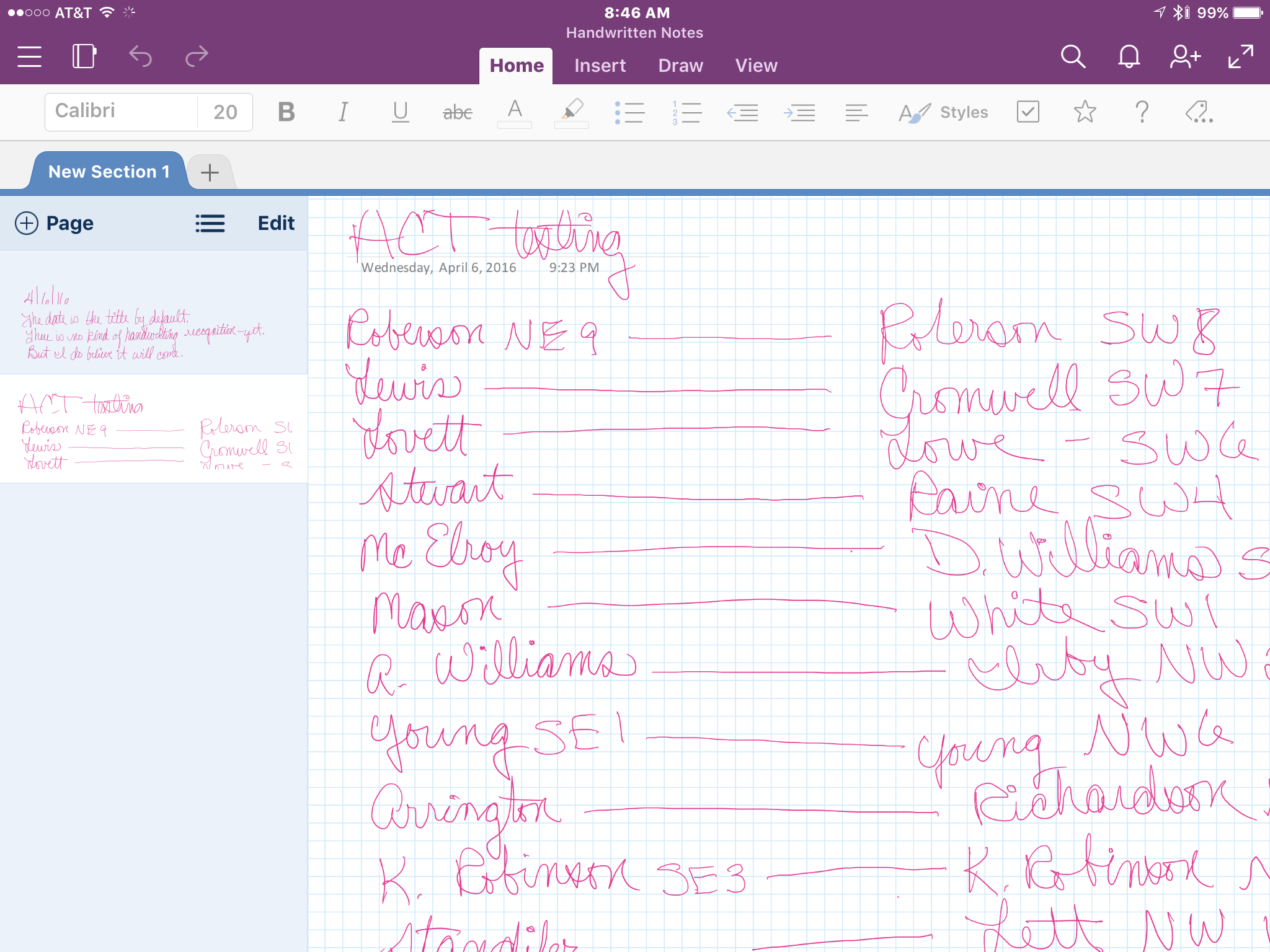The width and height of the screenshot is (1270, 952).
Task: Toggle italic formatting
Action: point(343,112)
